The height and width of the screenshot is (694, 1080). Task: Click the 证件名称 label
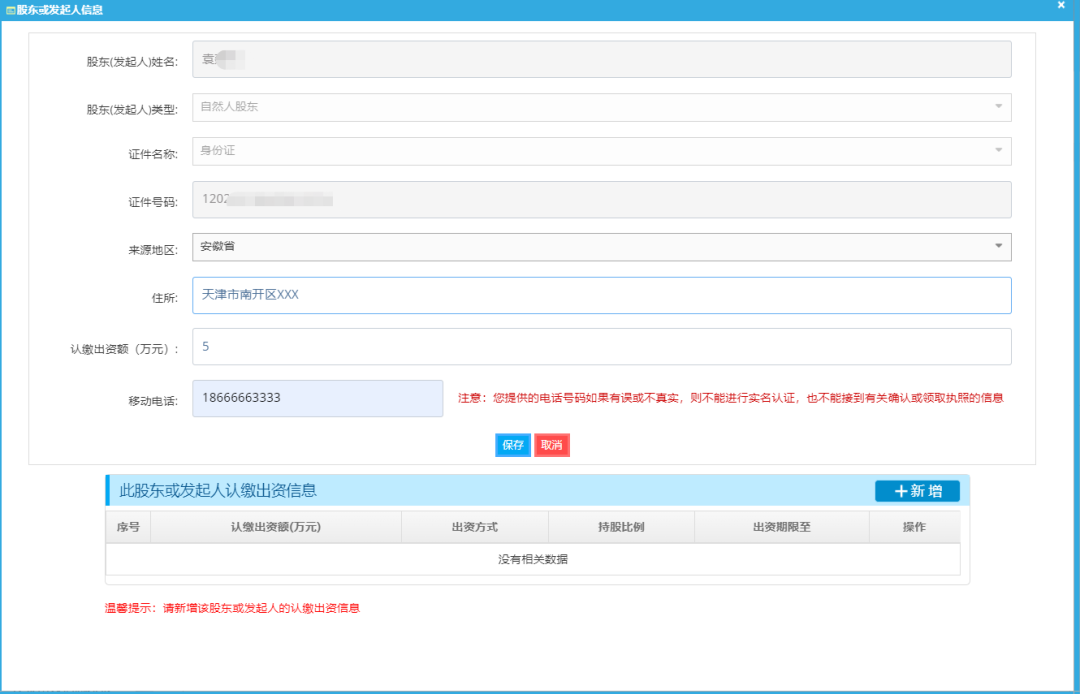click(153, 154)
